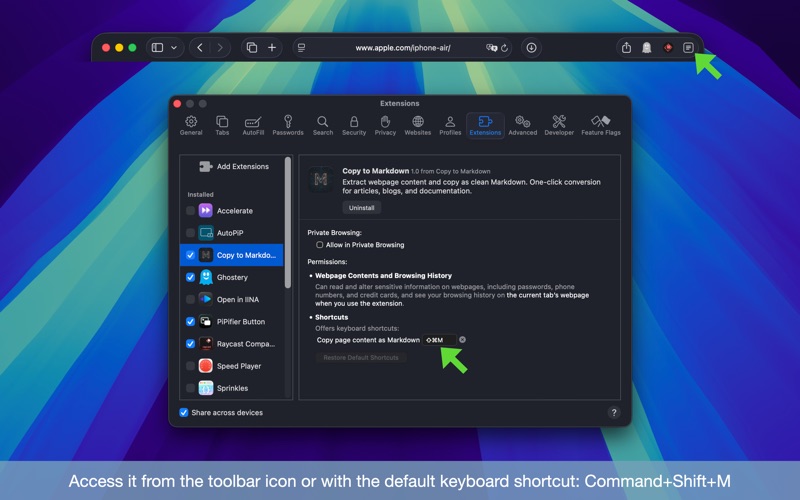Open the Passwords settings tab

tap(288, 125)
